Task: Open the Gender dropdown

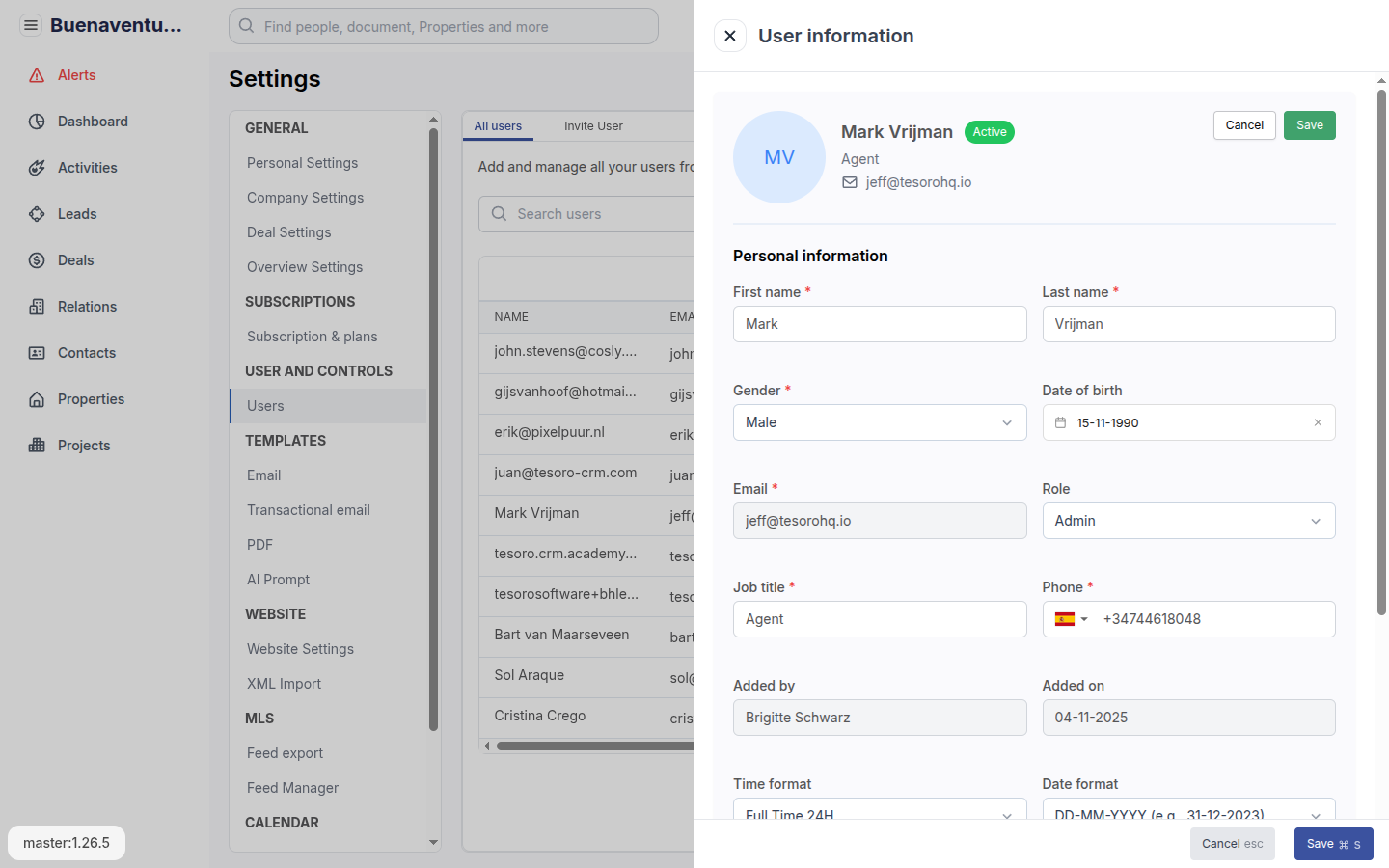Action: pos(880,422)
